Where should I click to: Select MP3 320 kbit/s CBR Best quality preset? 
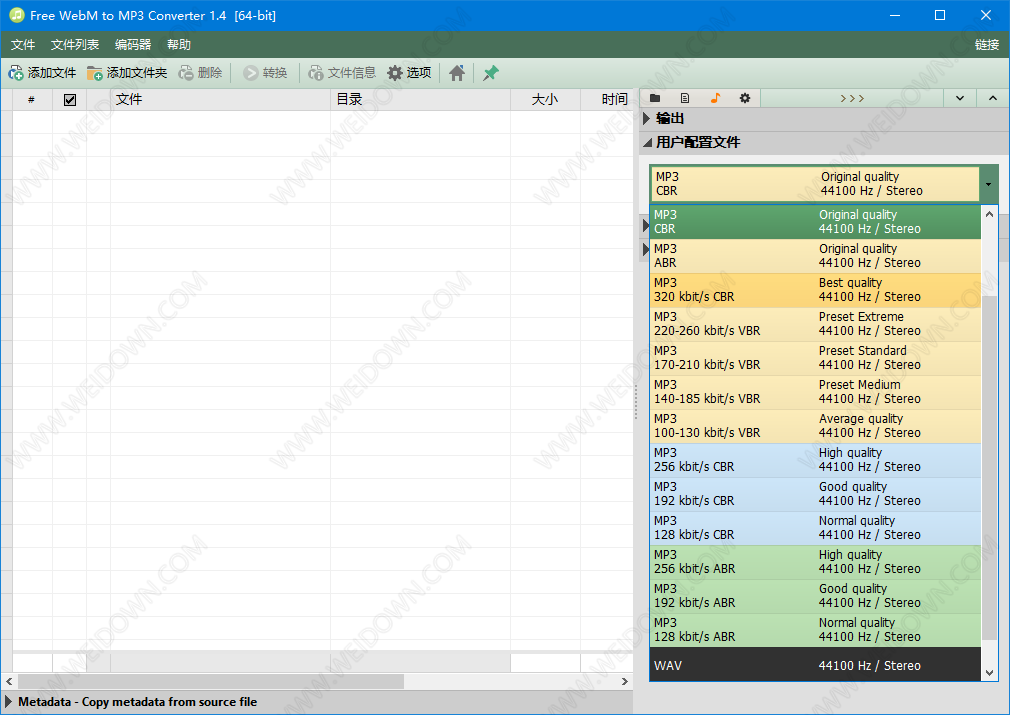pos(815,290)
